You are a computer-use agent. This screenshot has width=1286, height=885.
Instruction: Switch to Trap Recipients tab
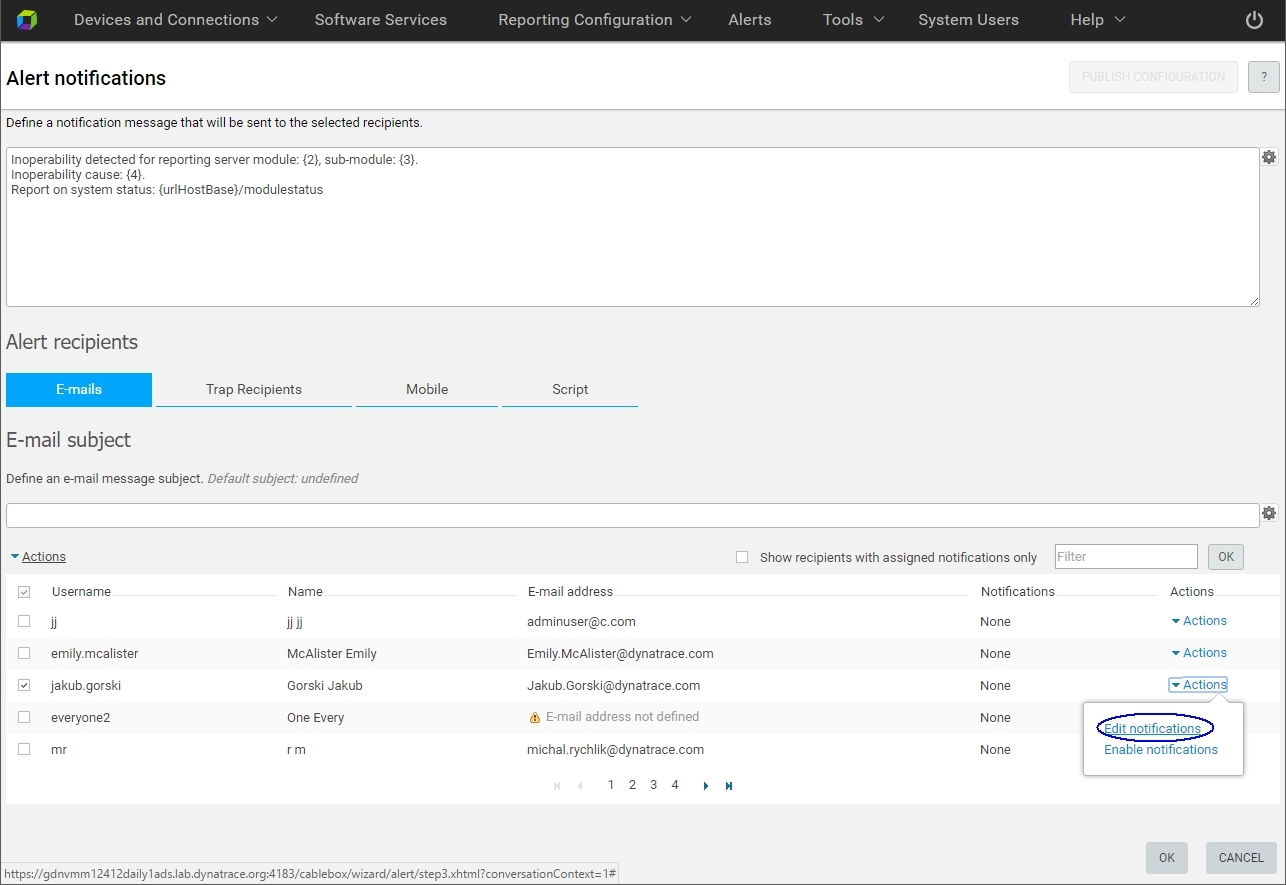[253, 390]
